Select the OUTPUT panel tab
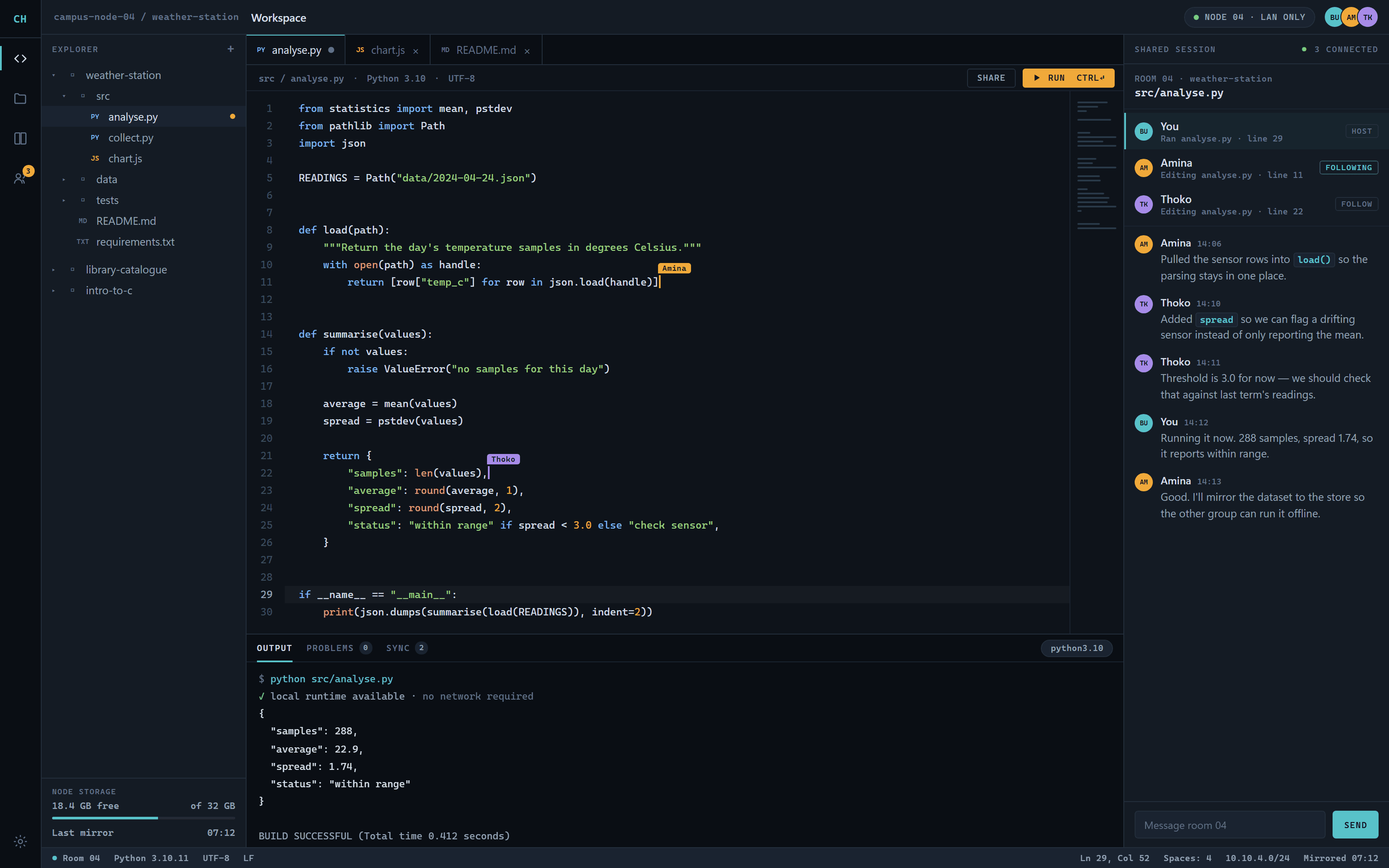 pos(274,648)
